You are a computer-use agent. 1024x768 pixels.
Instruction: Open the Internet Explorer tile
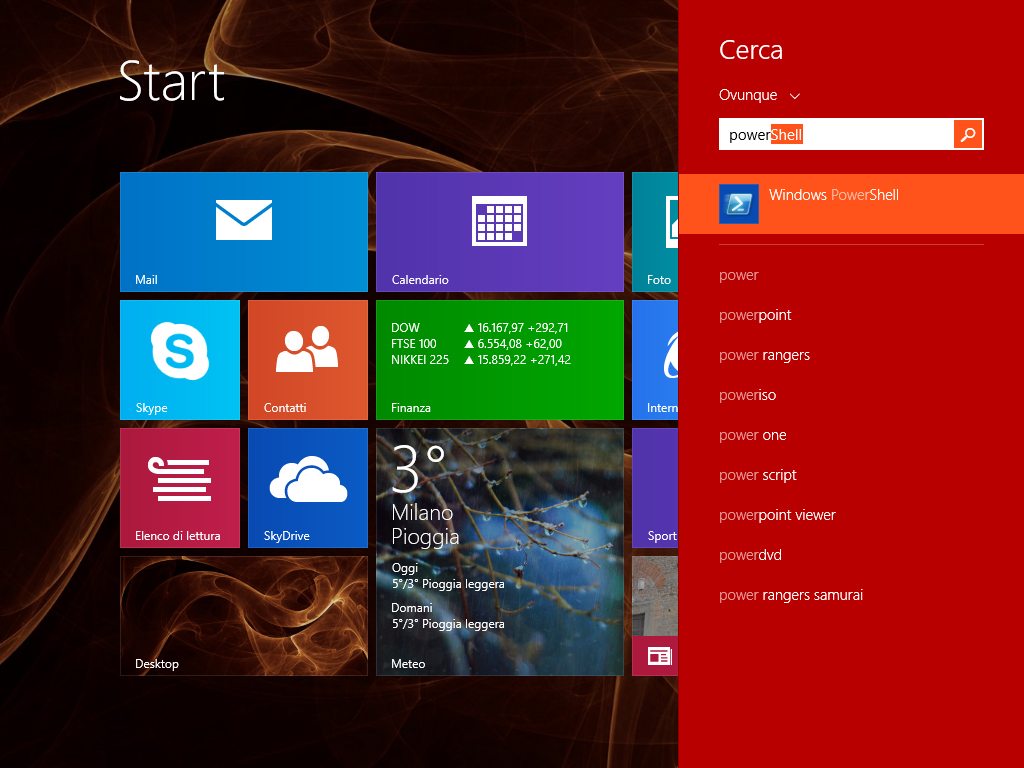click(x=656, y=359)
